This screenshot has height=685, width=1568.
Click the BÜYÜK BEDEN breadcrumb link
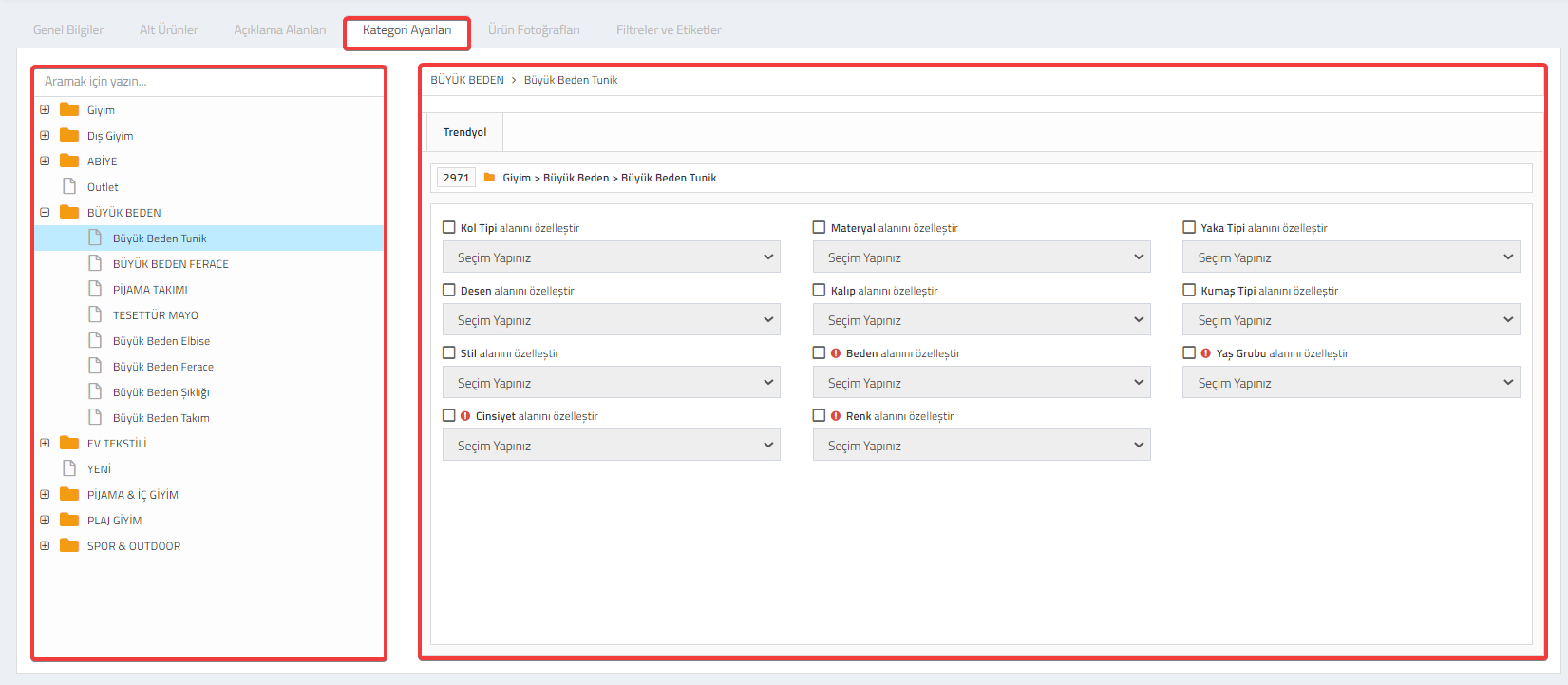[467, 80]
